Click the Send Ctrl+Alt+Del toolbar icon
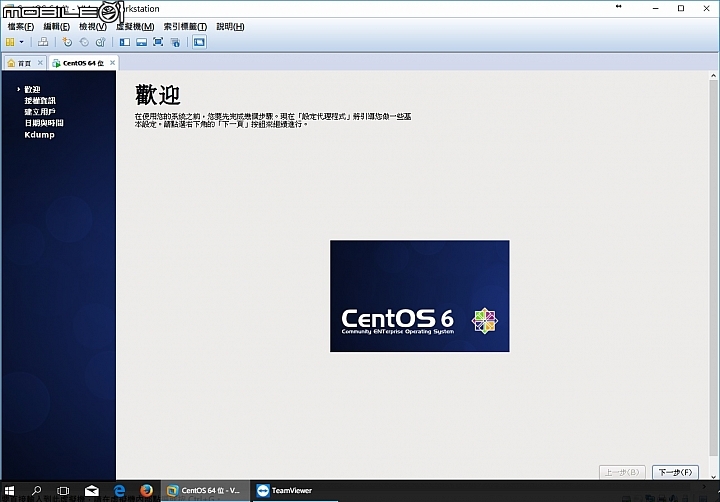The image size is (720, 502). (43, 42)
